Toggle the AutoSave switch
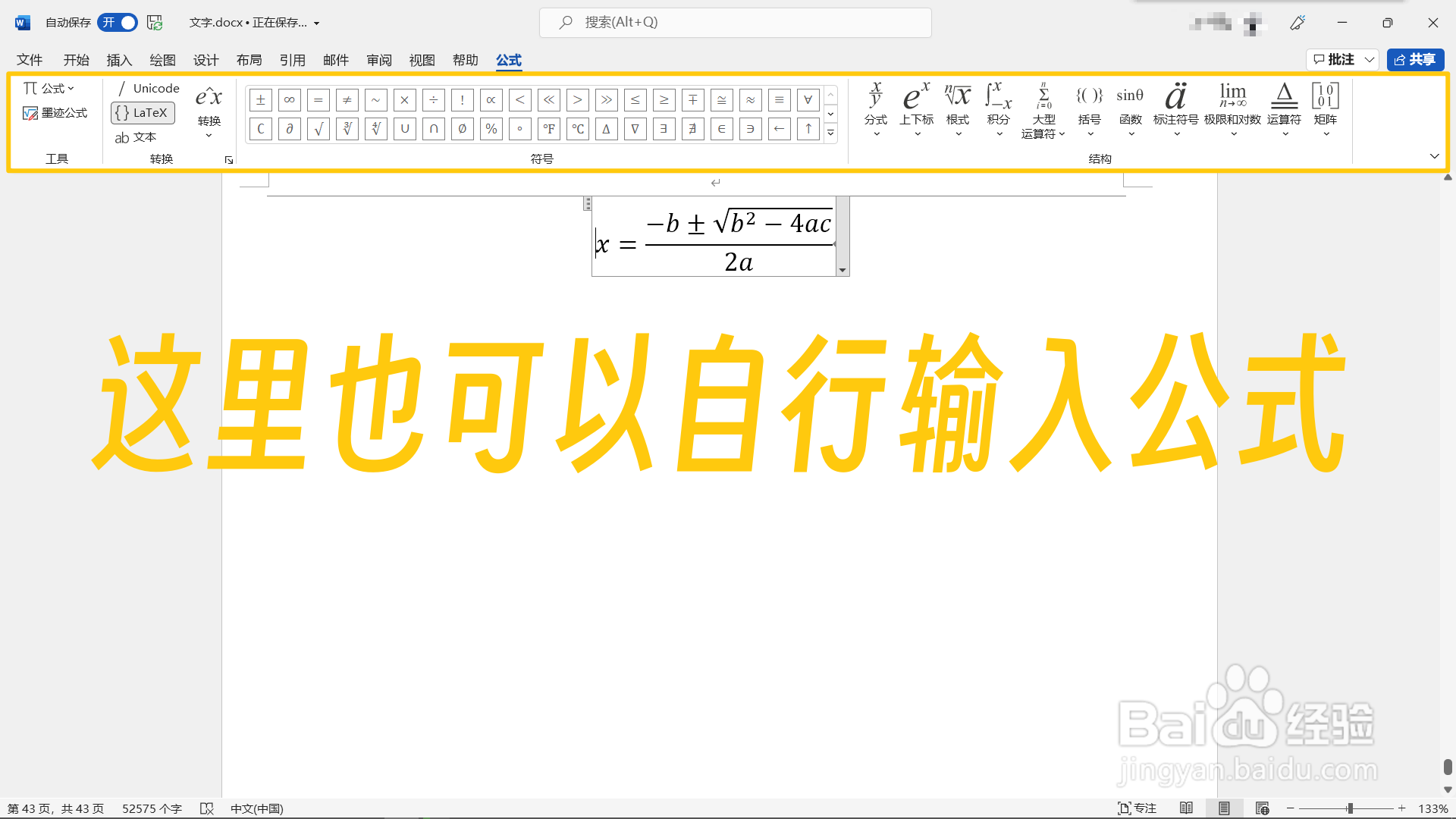Screen dimensions: 1456x819 coord(118,23)
